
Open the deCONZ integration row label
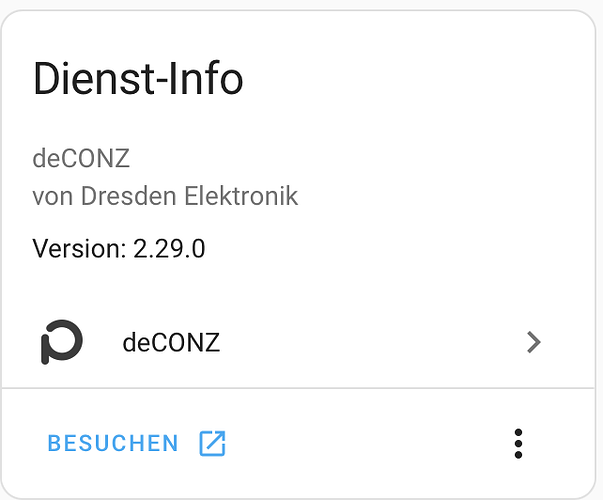(171, 342)
